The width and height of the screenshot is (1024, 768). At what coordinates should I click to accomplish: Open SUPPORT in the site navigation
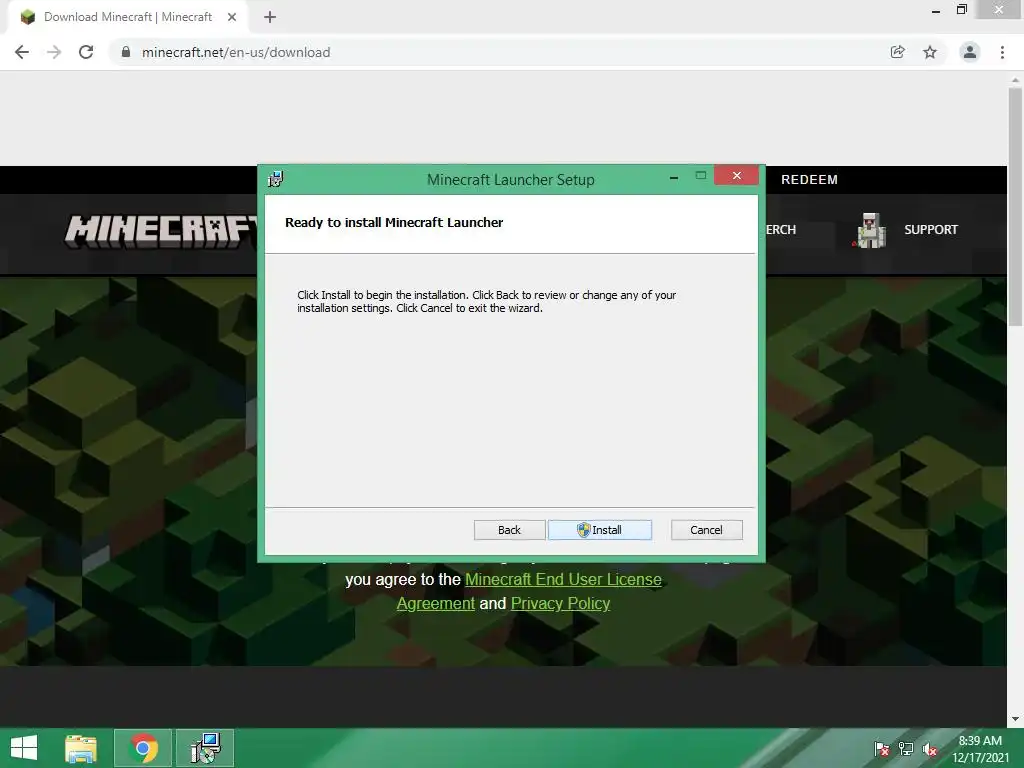coord(931,230)
